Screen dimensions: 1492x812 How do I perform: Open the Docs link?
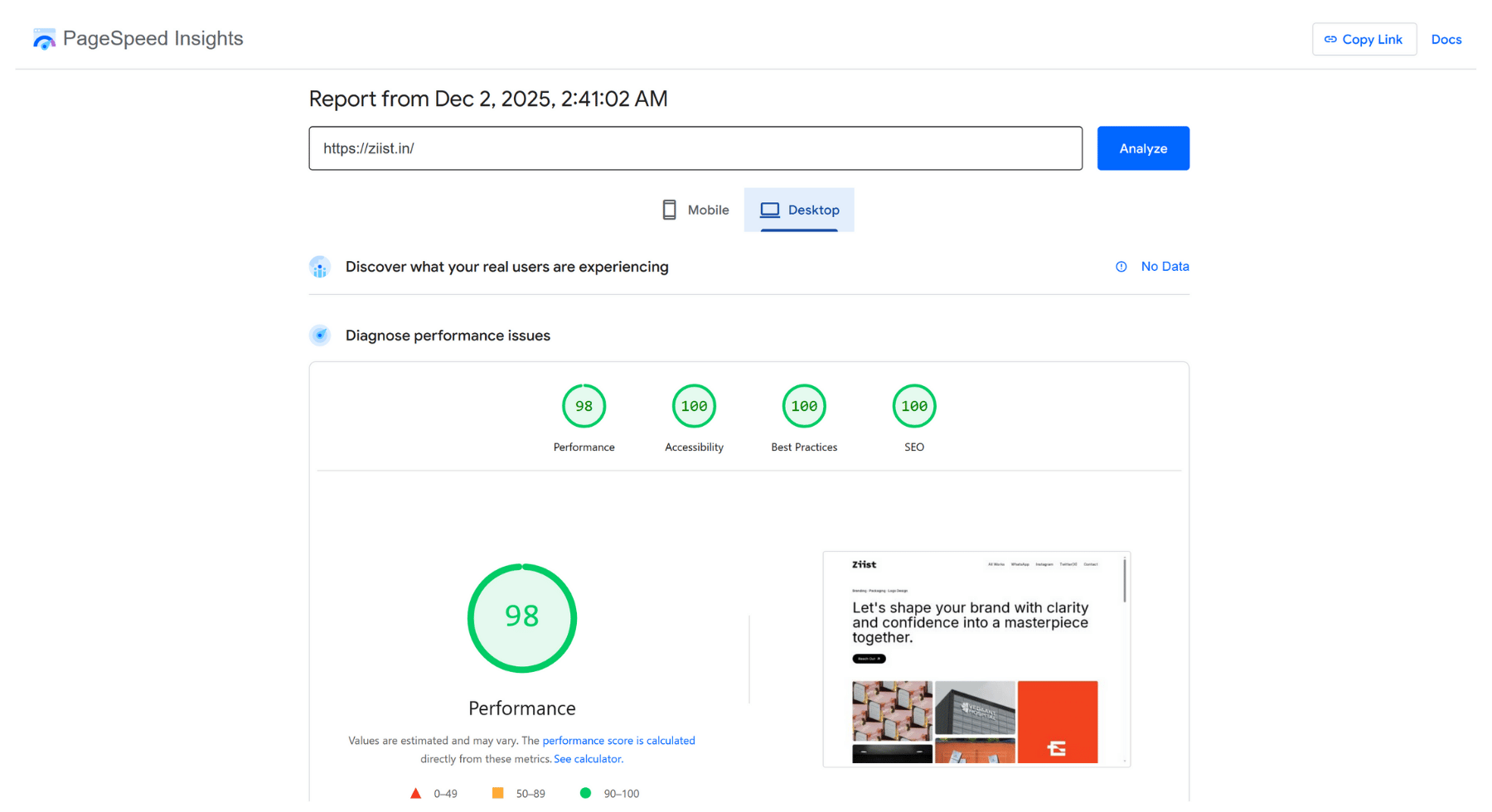1446,39
